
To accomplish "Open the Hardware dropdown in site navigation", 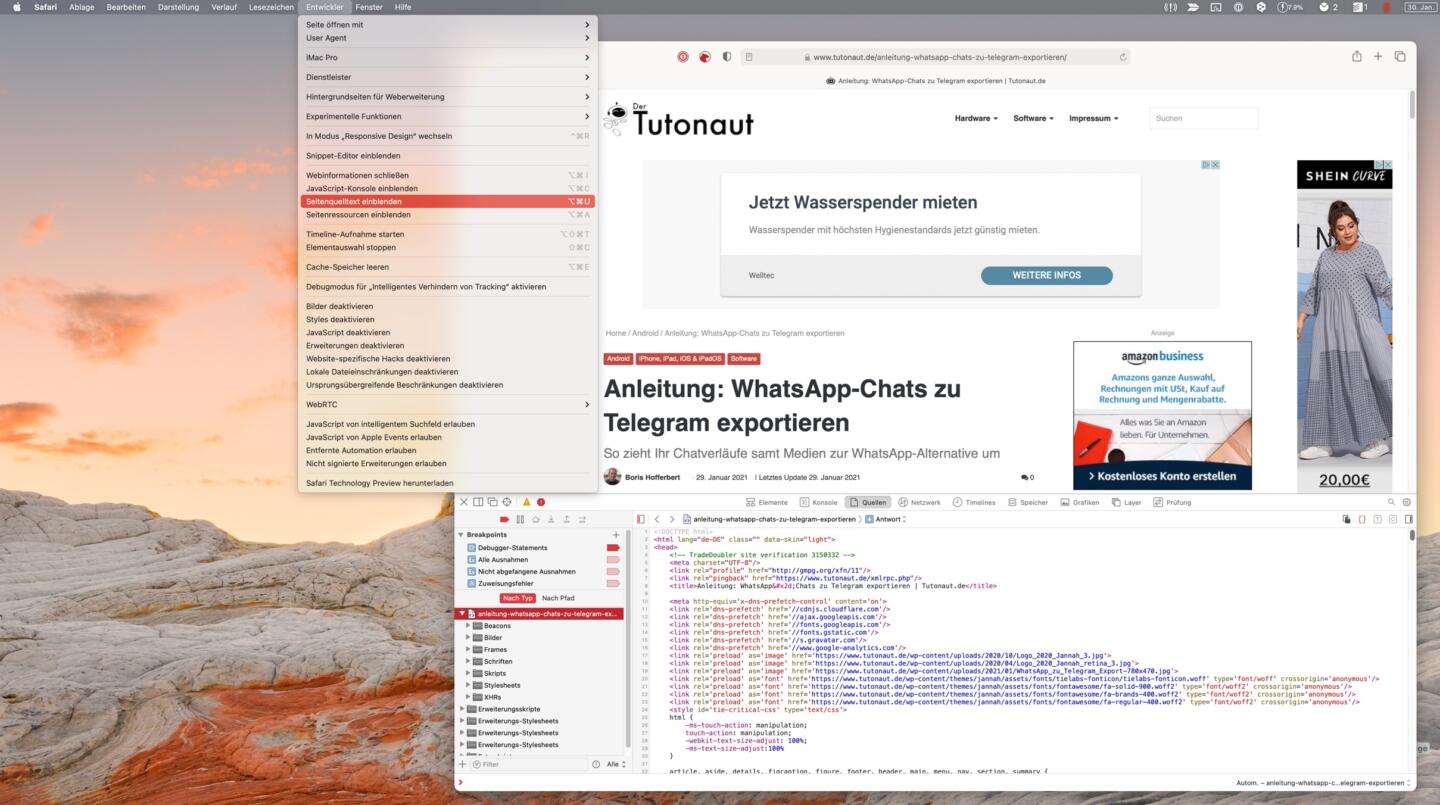I will [975, 118].
